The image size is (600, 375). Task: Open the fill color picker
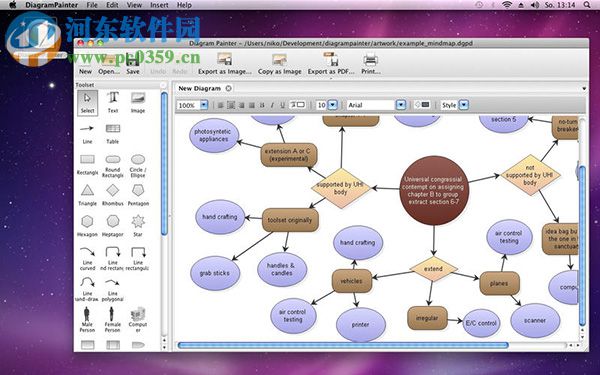[422, 104]
